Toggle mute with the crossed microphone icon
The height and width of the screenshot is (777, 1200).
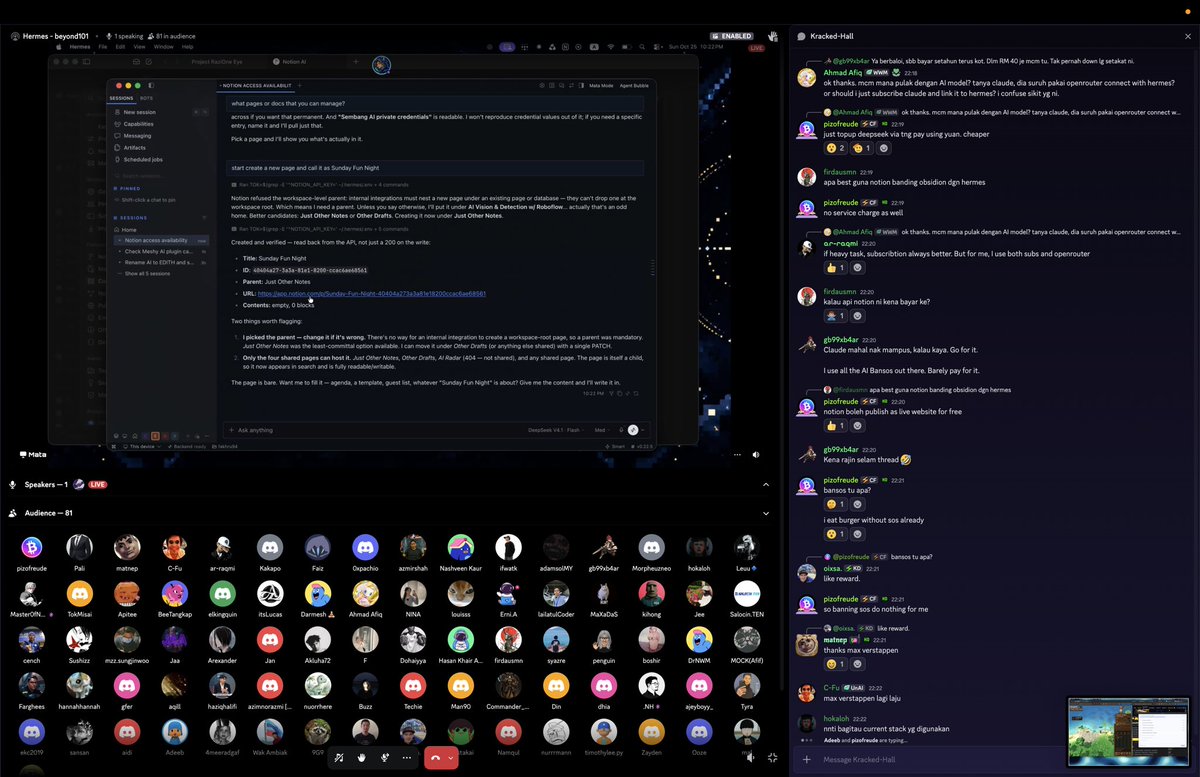pos(340,758)
